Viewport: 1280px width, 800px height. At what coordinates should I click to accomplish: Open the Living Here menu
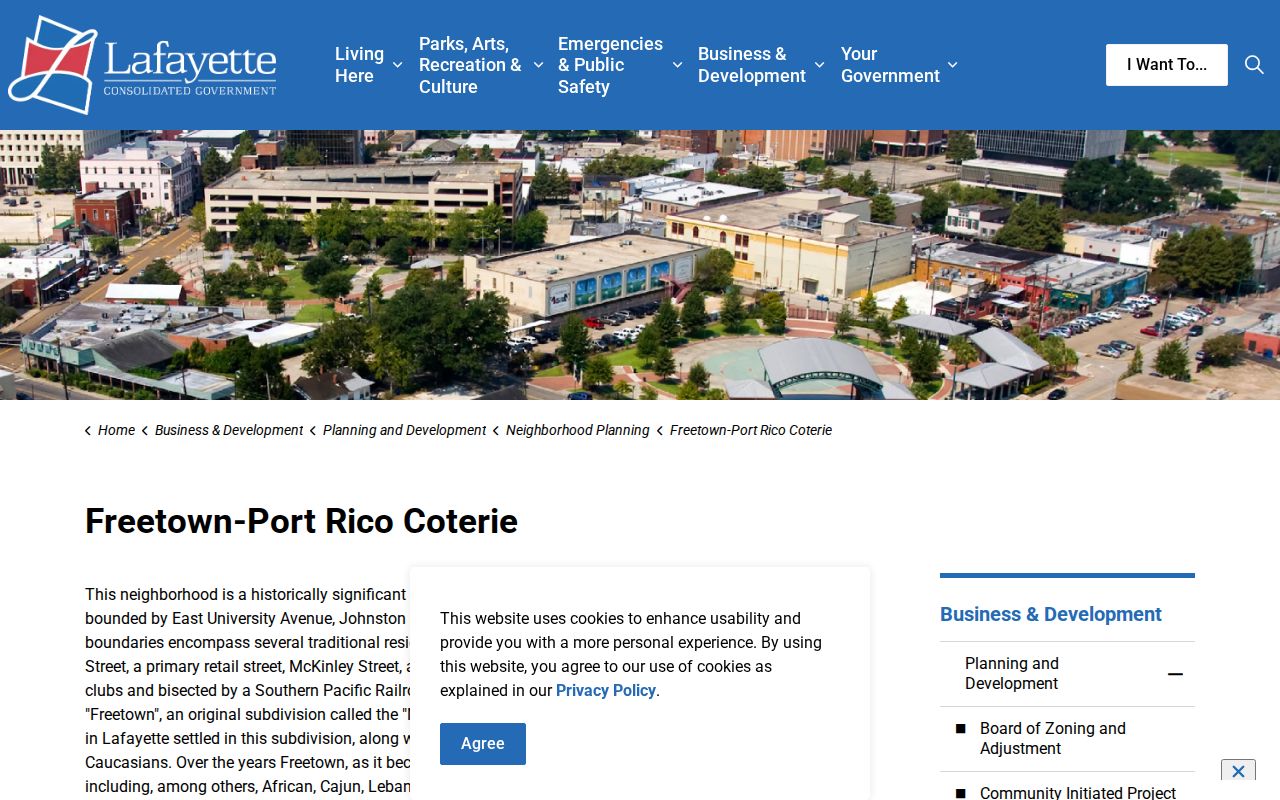point(359,65)
